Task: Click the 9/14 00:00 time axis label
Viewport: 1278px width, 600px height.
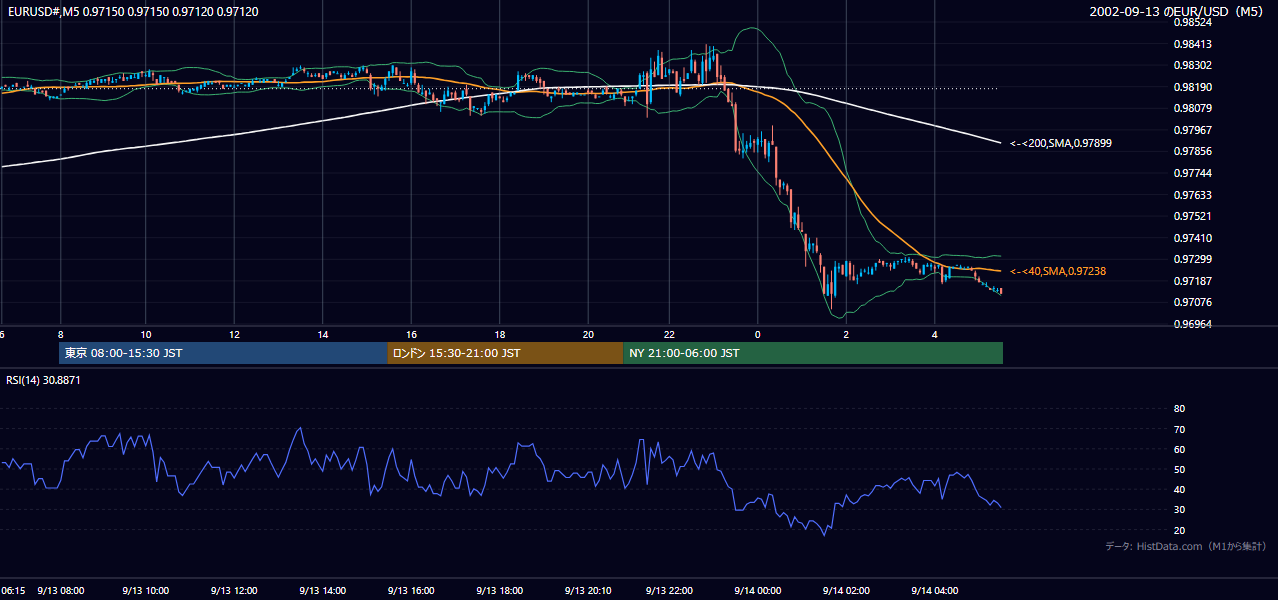Action: tap(757, 591)
